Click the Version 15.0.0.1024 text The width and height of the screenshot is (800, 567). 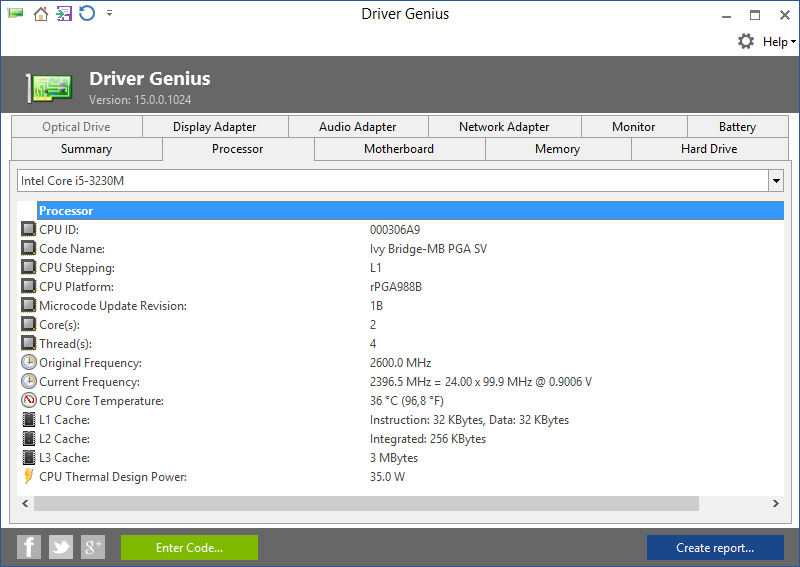coord(140,100)
